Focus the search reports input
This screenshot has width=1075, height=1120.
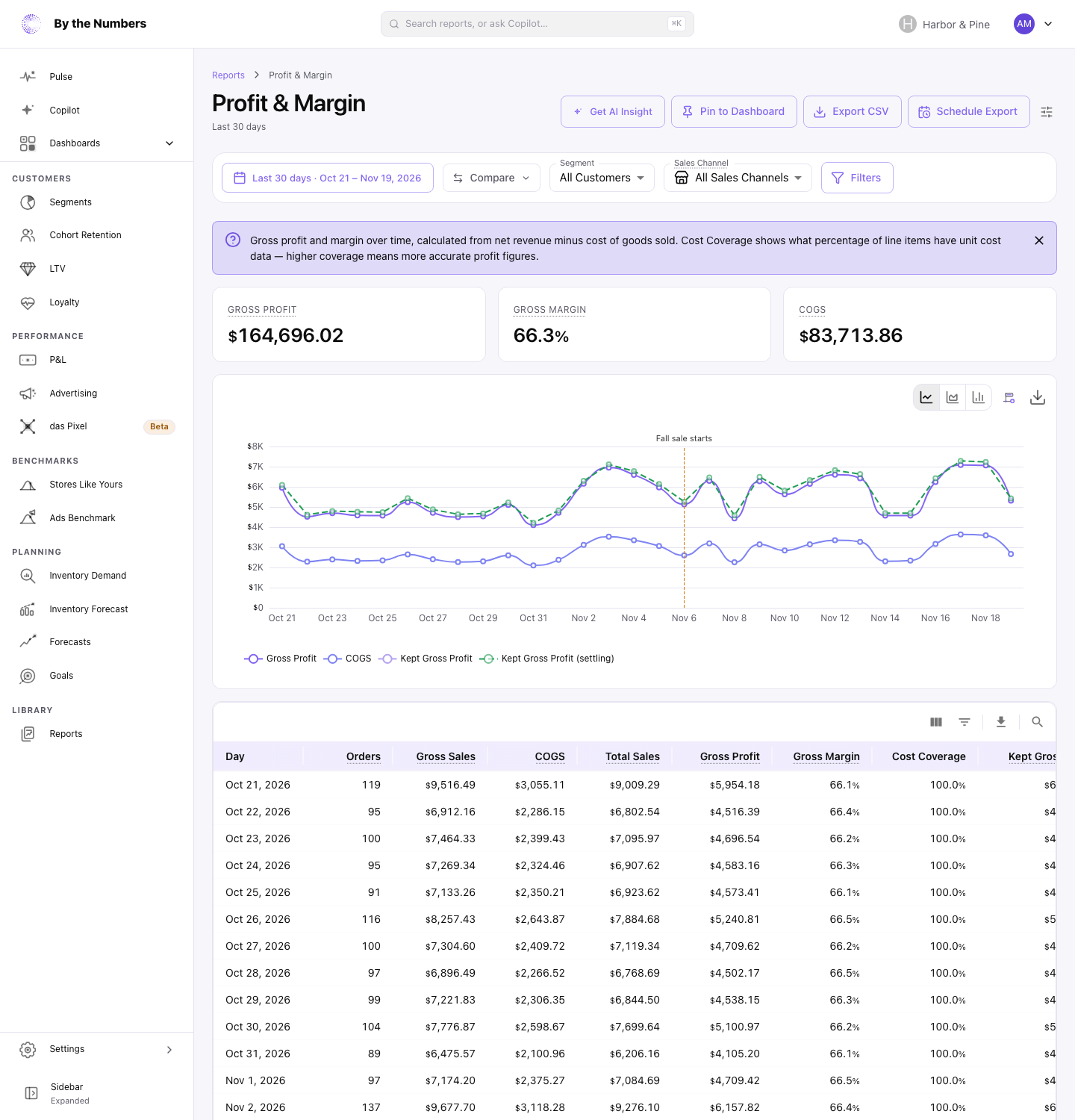[537, 24]
